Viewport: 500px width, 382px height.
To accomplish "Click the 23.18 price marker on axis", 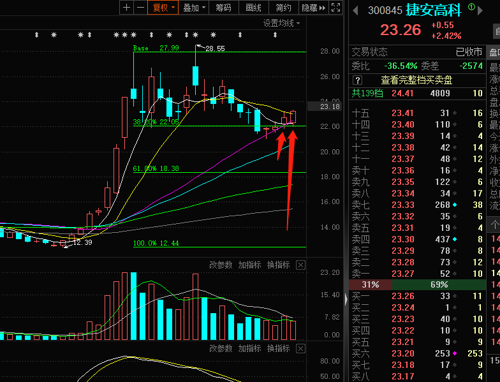I will click(325, 107).
